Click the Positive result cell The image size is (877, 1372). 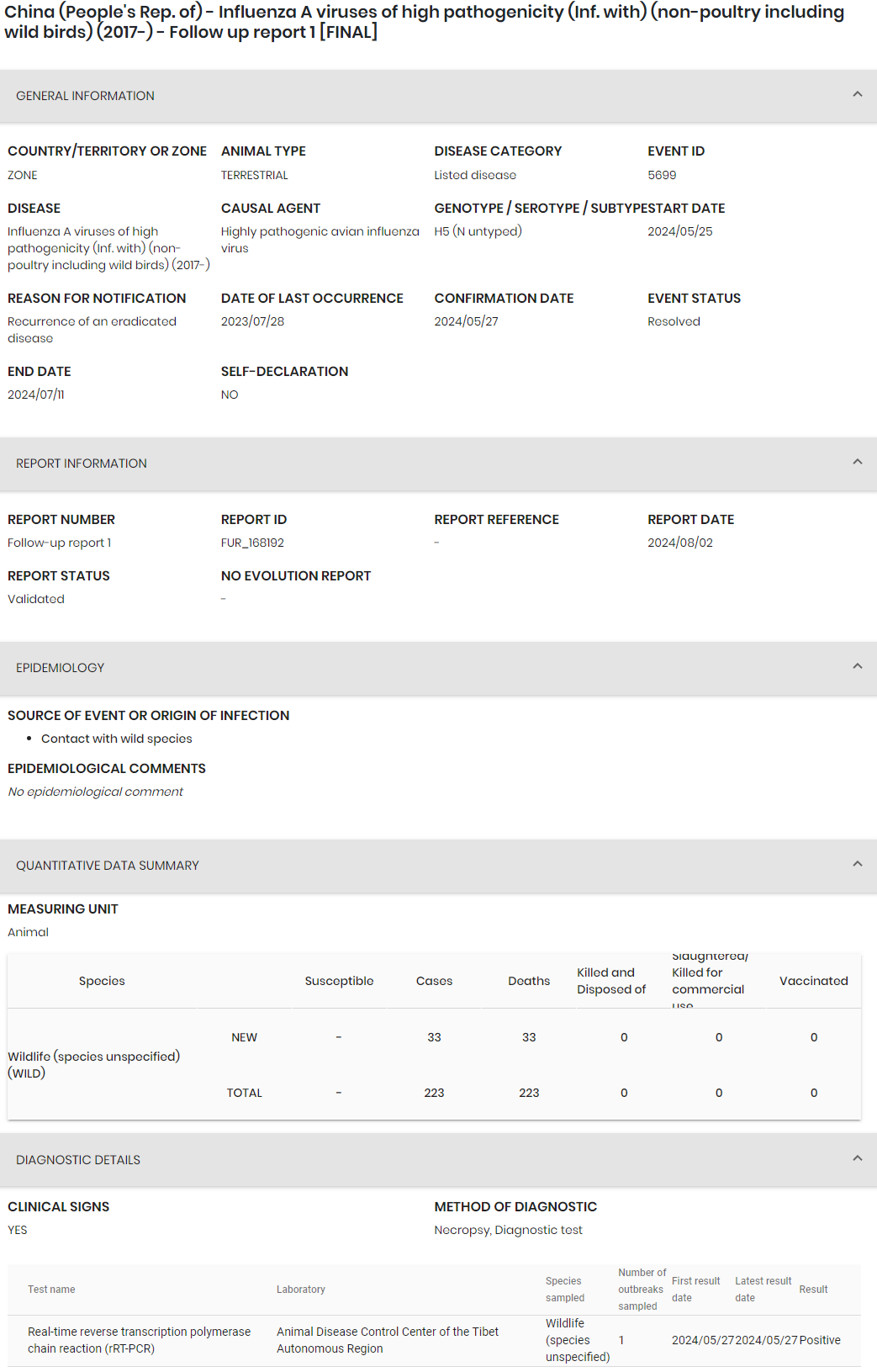(x=820, y=1340)
